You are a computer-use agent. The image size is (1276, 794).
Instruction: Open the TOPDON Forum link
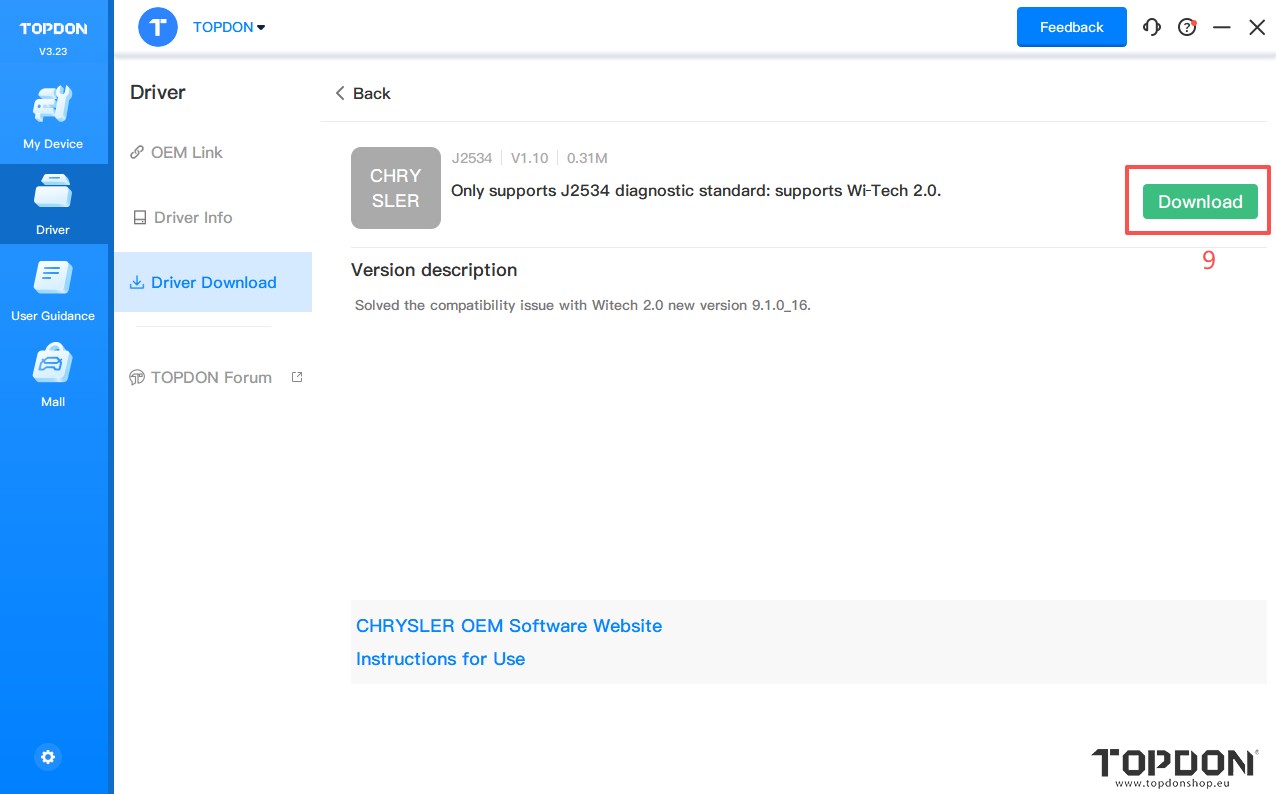[210, 377]
